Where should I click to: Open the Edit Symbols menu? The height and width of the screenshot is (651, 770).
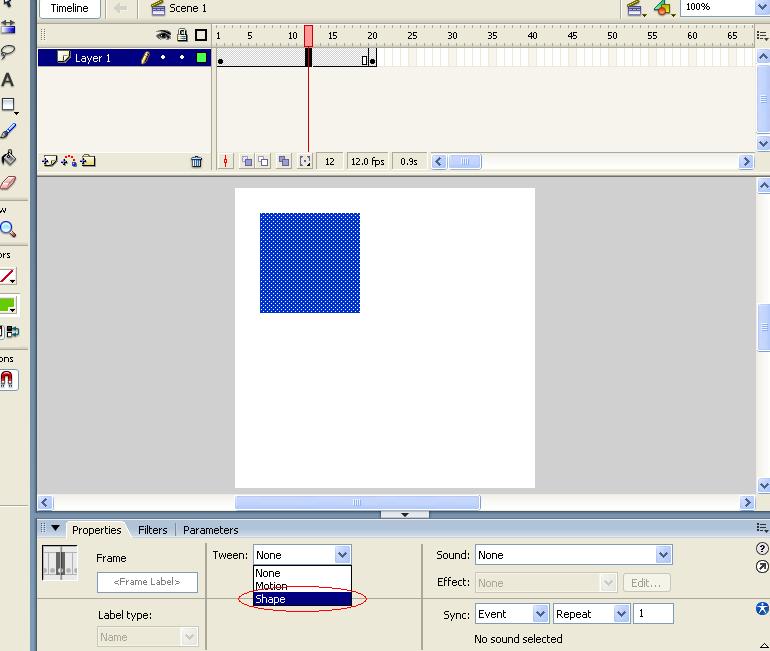click(664, 8)
